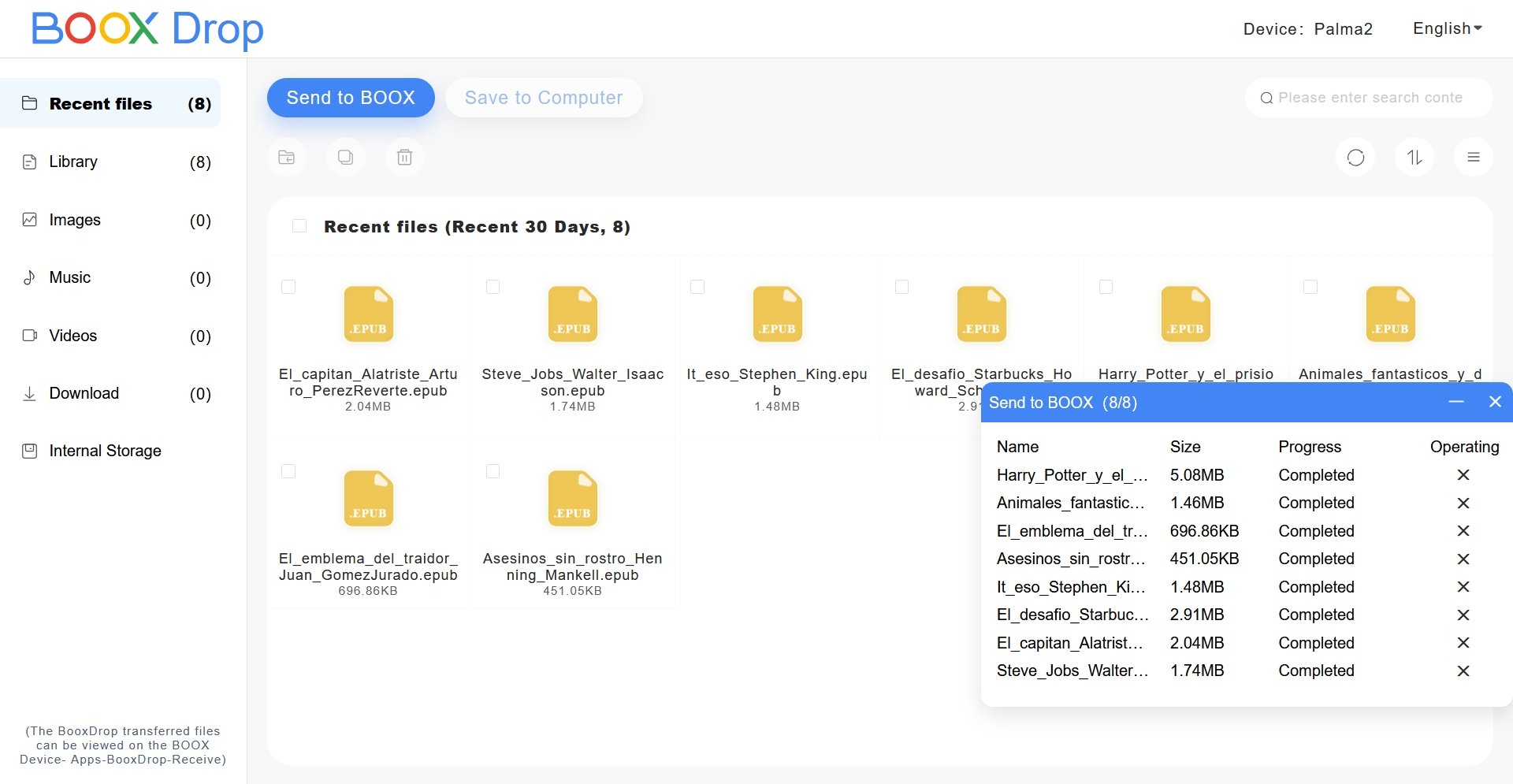Click the Steve_Jobs_Walter… name in transfer list
The image size is (1513, 784).
(x=1072, y=671)
